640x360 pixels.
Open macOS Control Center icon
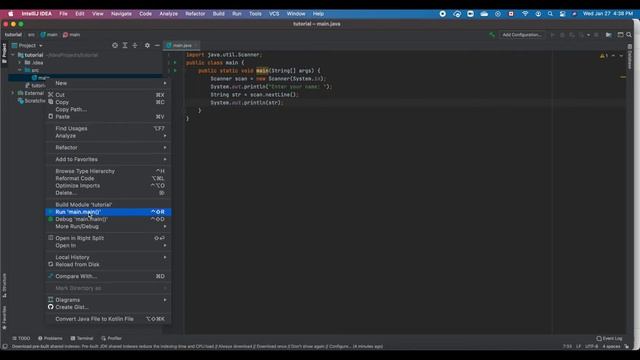tap(562, 14)
